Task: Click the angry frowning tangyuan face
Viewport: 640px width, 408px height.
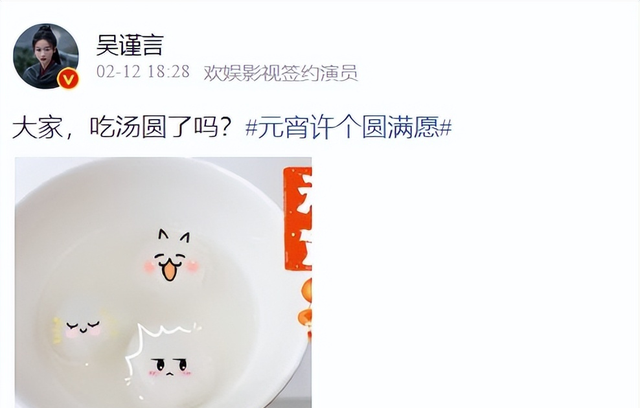Action: point(169,366)
